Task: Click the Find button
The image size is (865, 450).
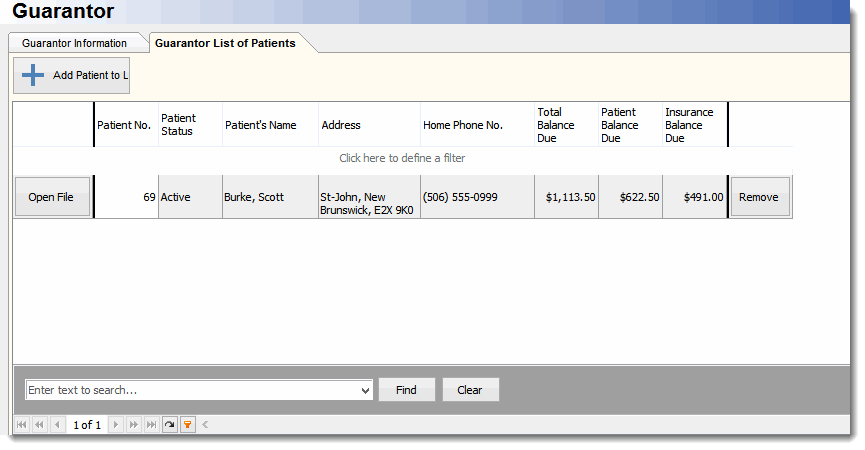Action: [x=407, y=390]
